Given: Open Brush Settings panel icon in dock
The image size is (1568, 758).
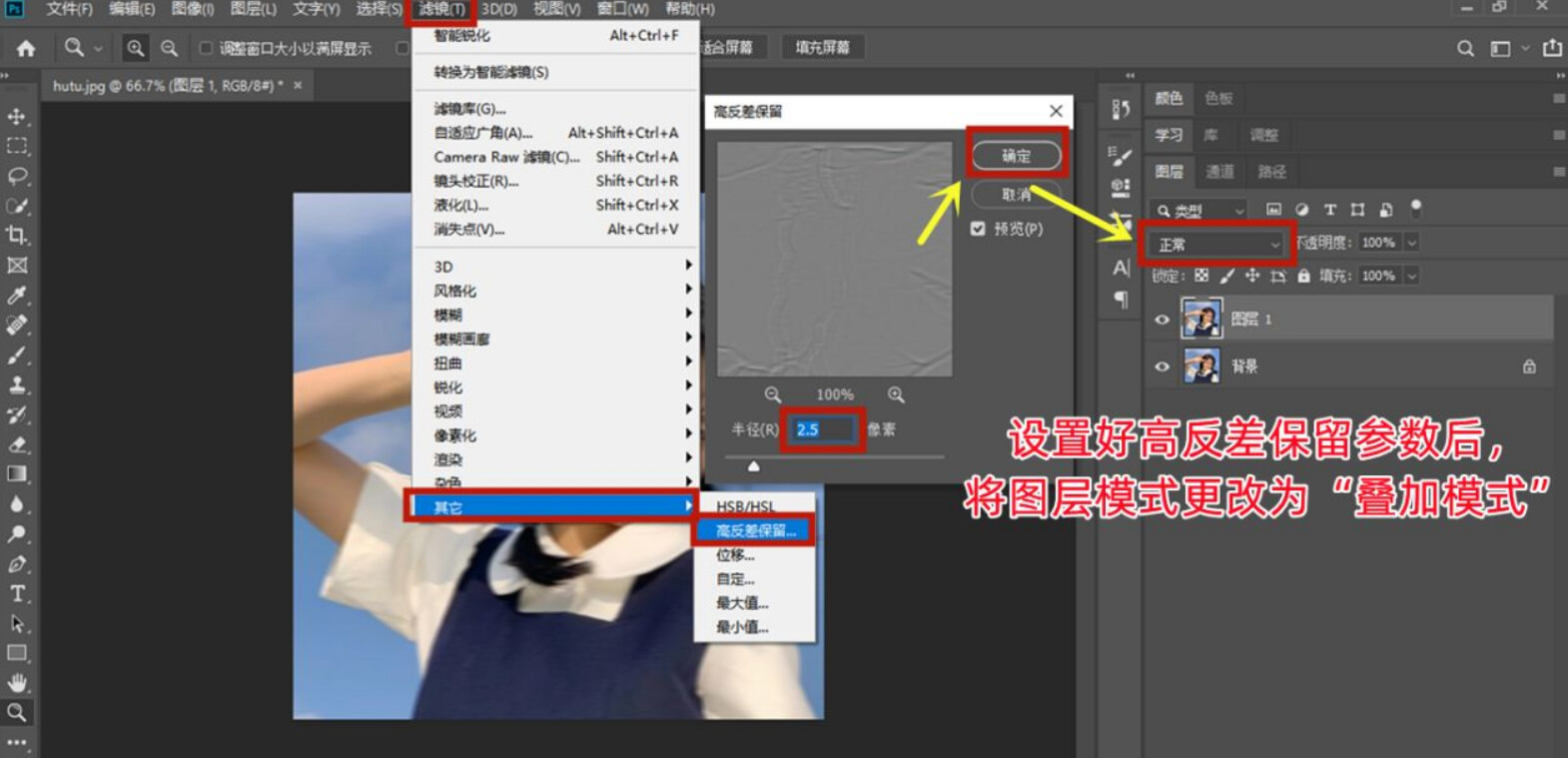Looking at the screenshot, I should [1121, 156].
